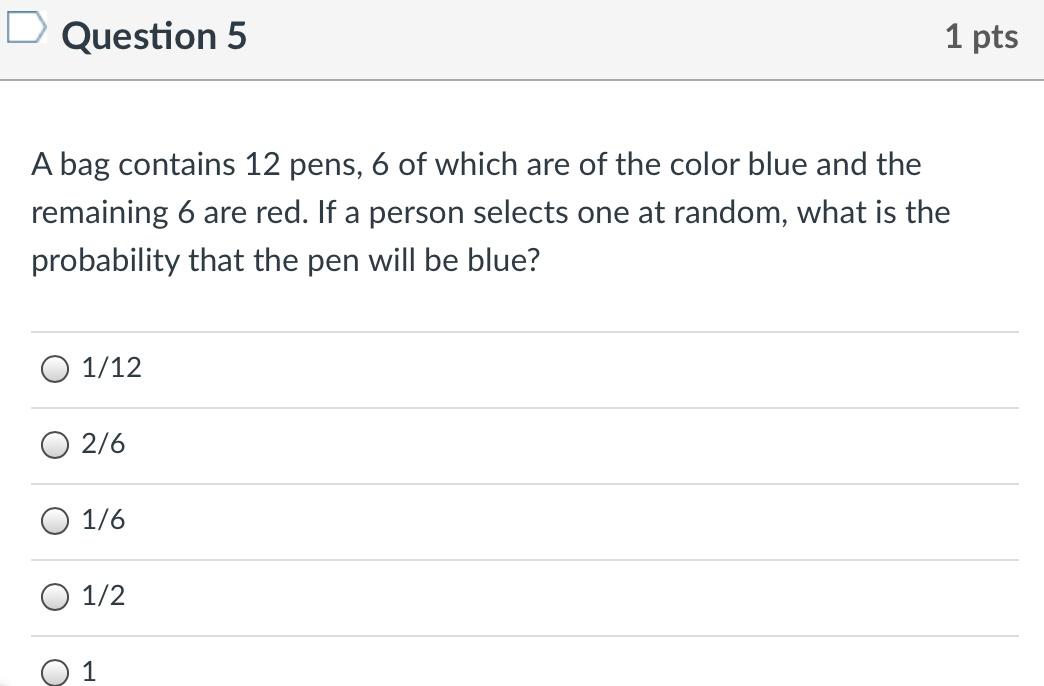Click the answer label reading 1/2

104,596
